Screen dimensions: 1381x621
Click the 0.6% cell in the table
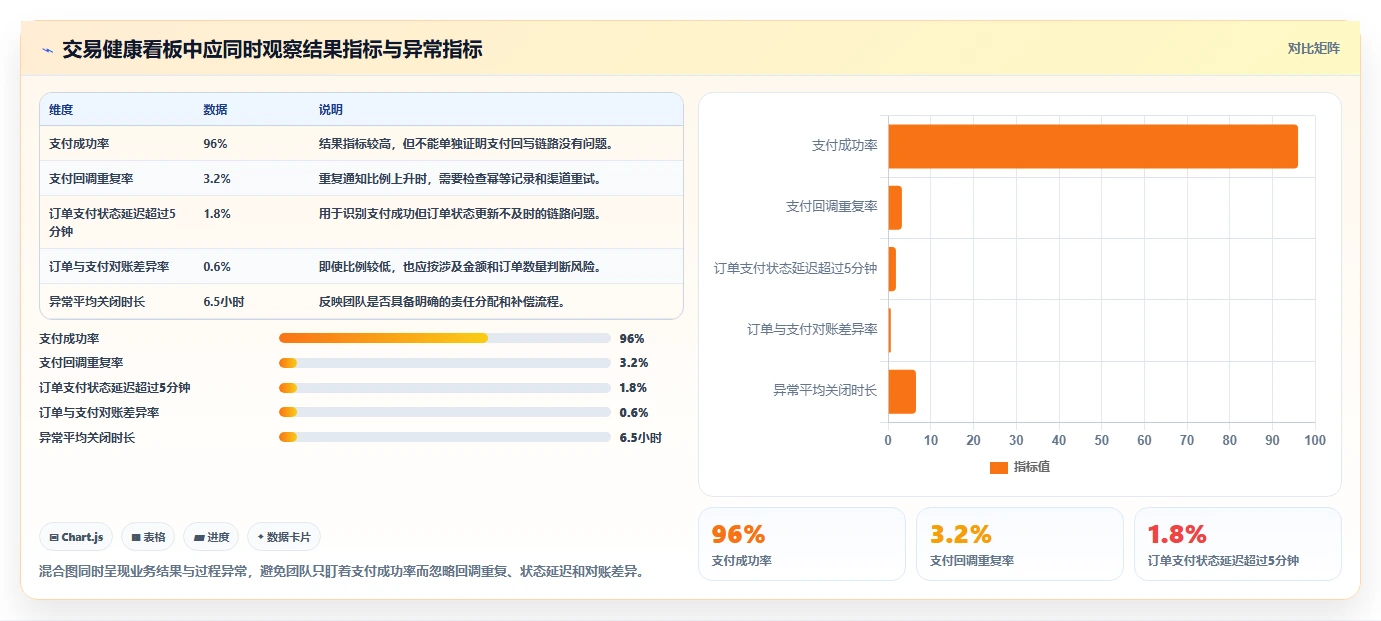217,266
